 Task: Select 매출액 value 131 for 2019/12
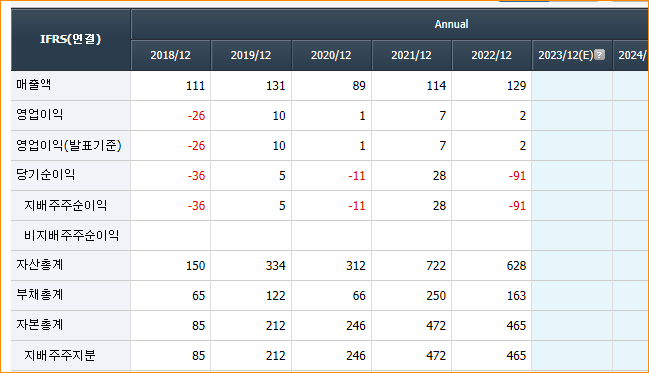pos(276,86)
